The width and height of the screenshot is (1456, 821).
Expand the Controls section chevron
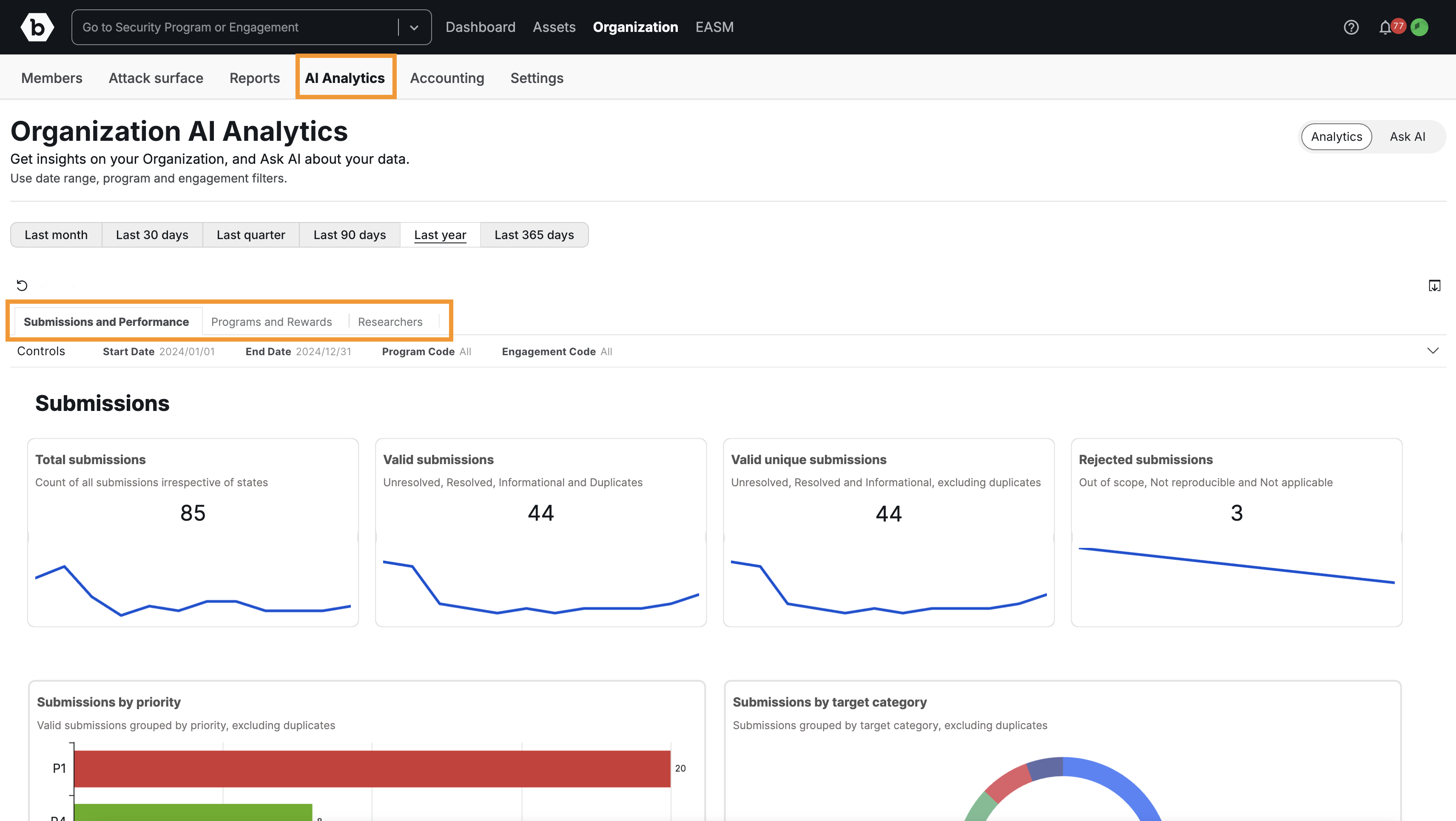[x=1433, y=351]
